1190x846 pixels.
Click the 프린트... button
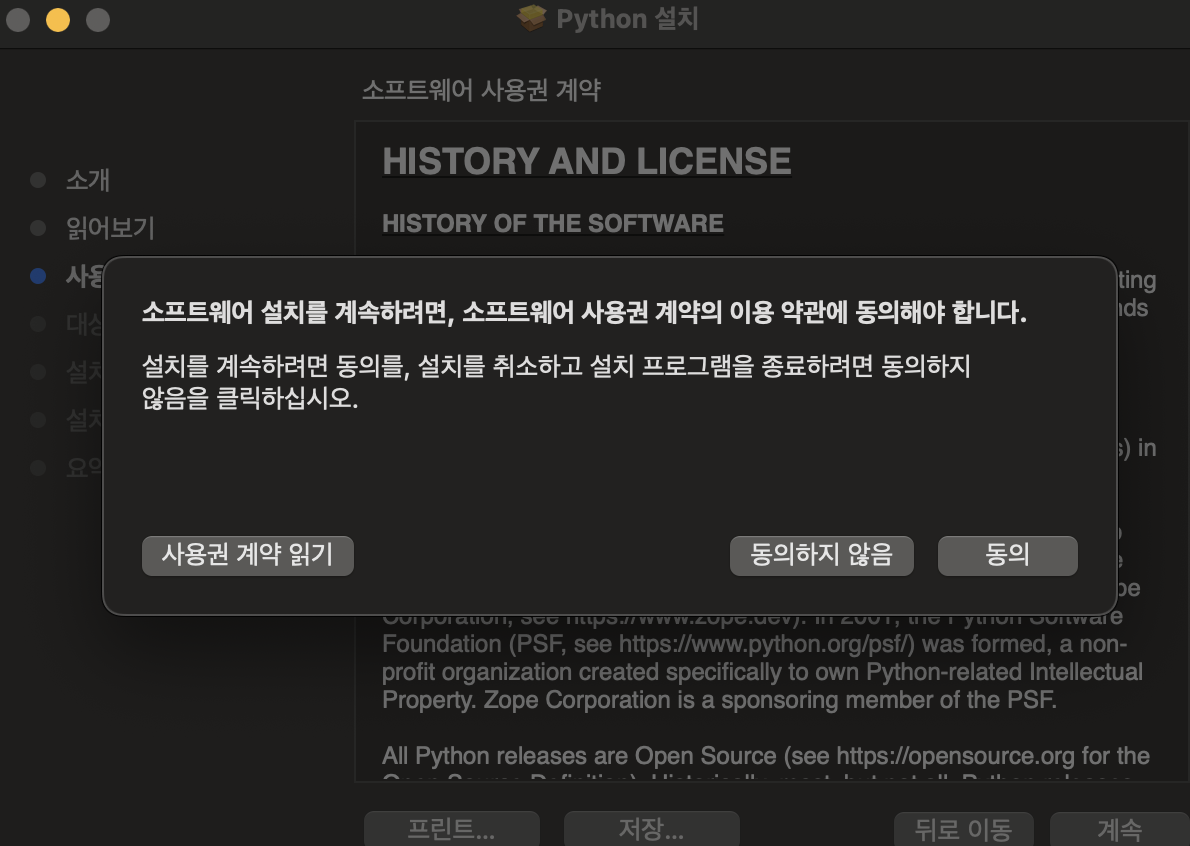(452, 829)
